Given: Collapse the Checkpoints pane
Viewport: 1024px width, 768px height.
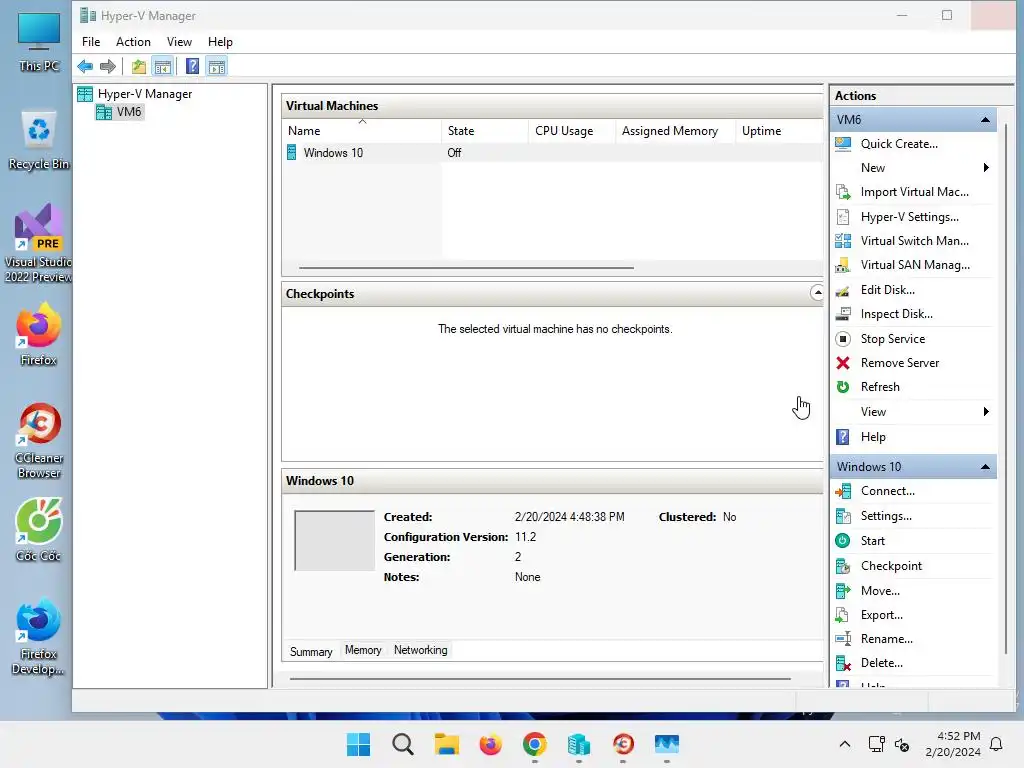Looking at the screenshot, I should (x=816, y=293).
